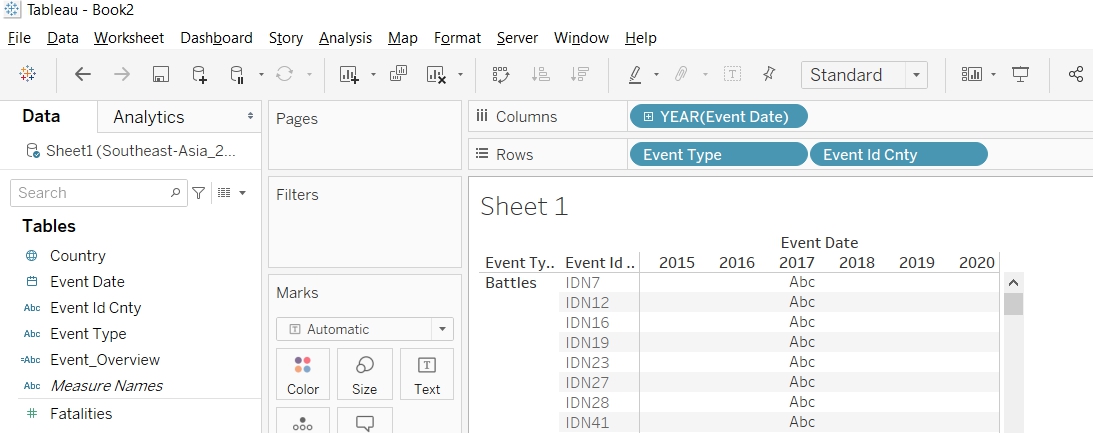1093x433 pixels.
Task: Toggle the Highlight pen tool
Action: tap(635, 75)
